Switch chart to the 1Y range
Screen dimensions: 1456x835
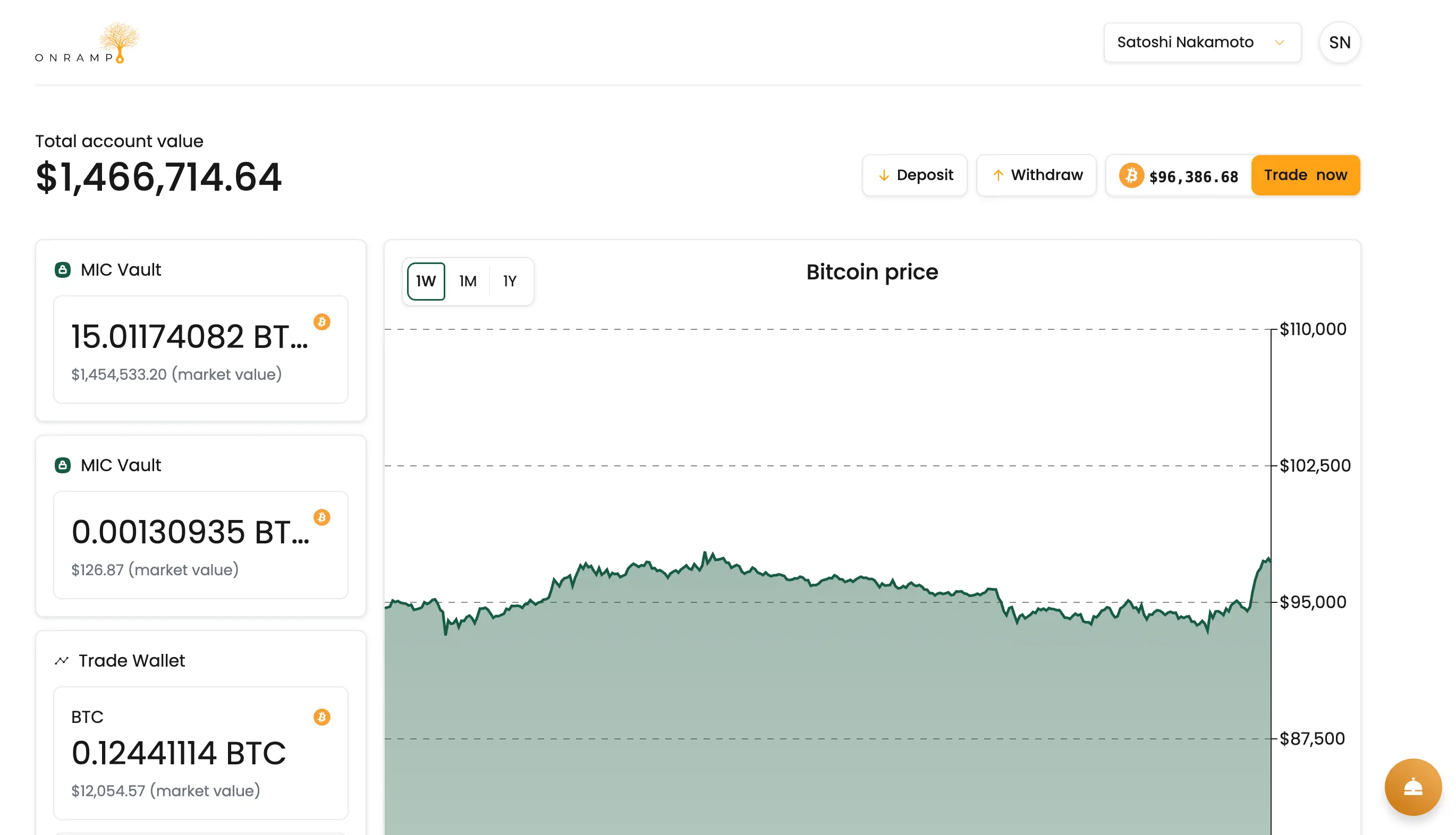pos(510,281)
